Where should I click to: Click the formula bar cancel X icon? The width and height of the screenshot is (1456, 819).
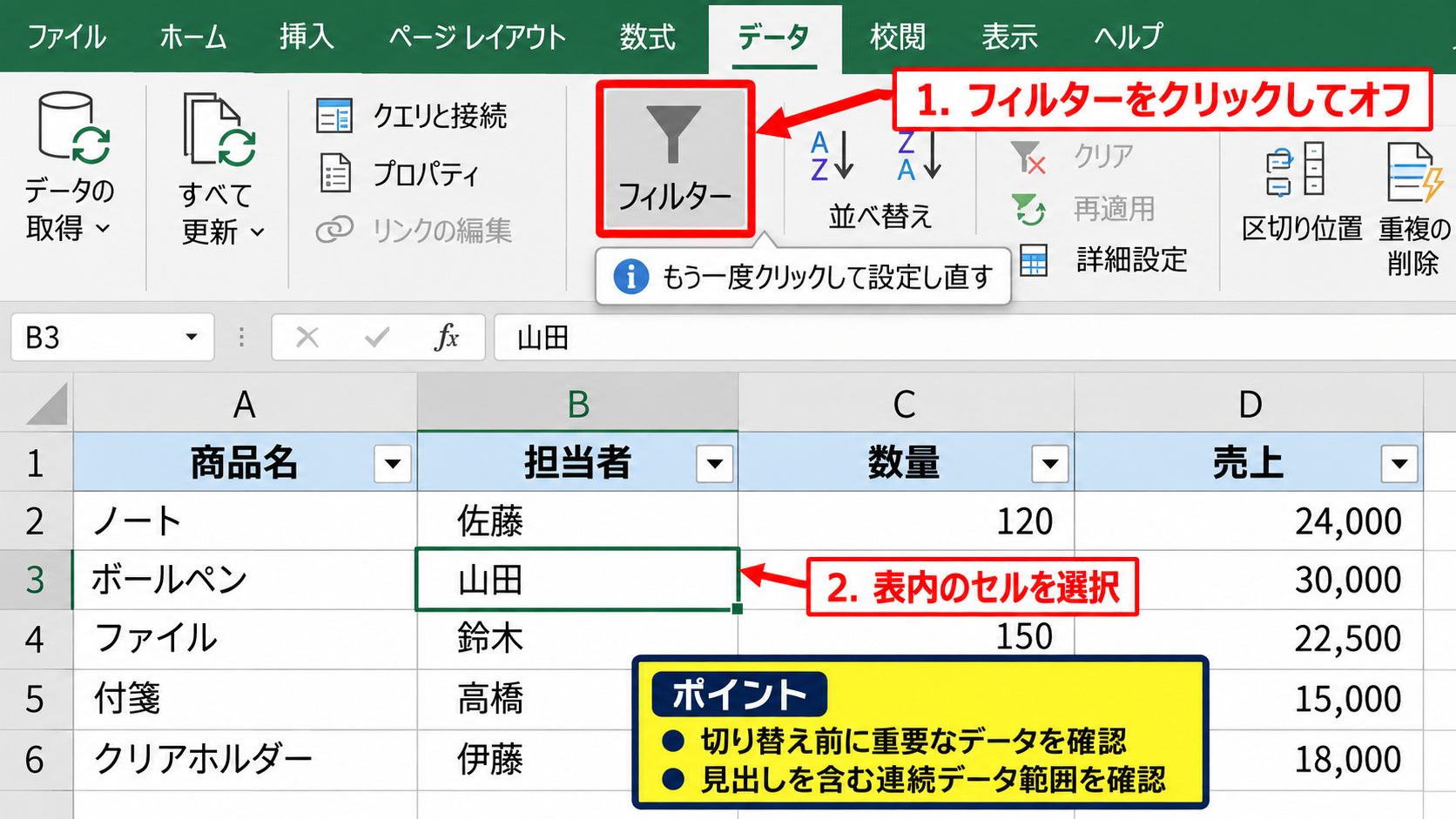(307, 337)
